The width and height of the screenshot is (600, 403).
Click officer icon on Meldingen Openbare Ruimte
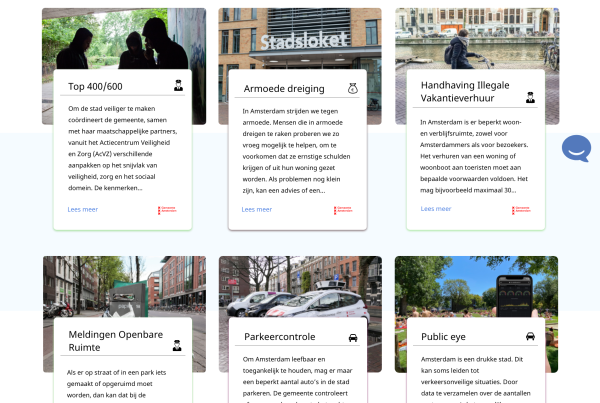[177, 346]
